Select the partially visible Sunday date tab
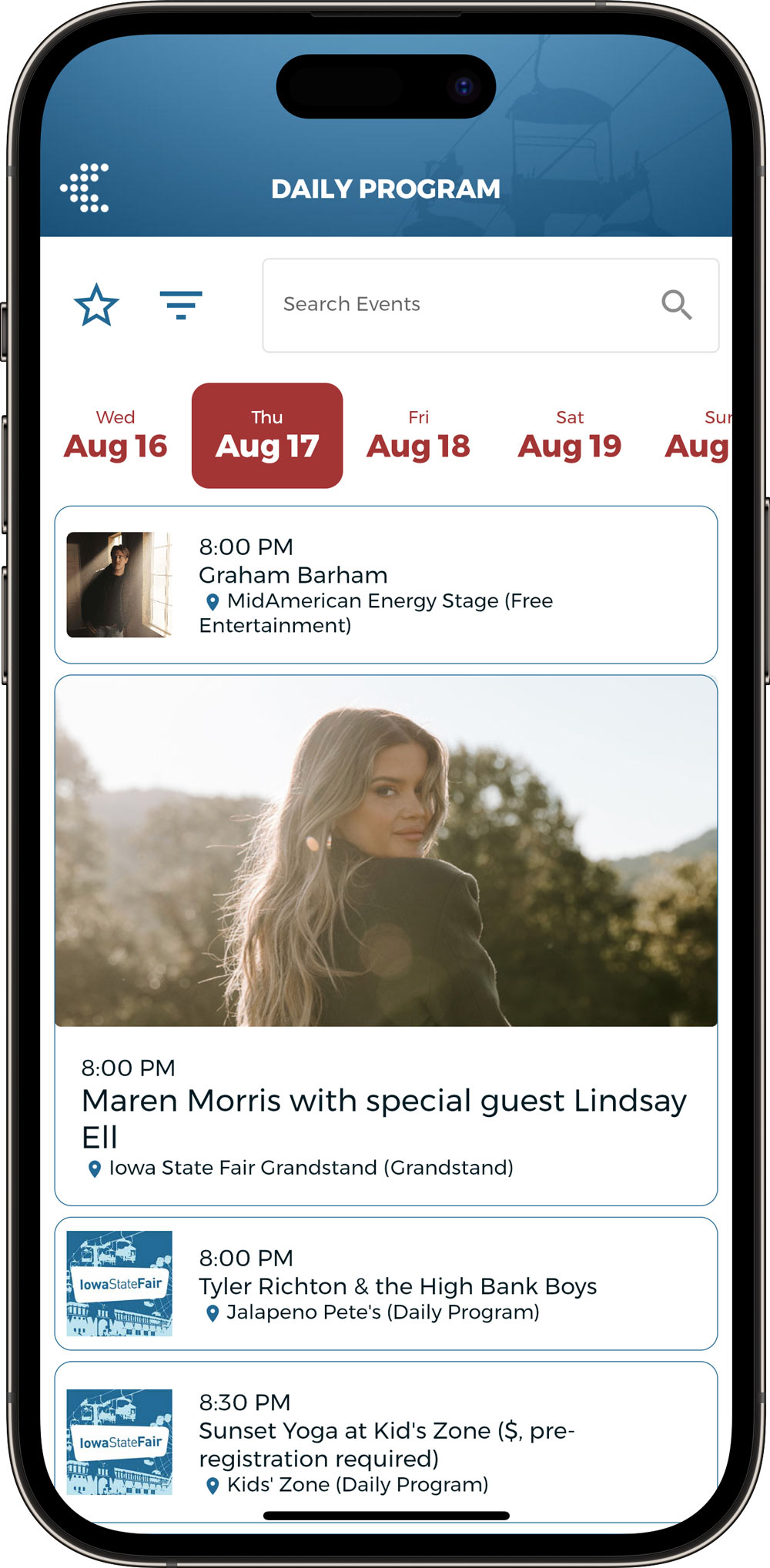This screenshot has height=1568, width=770. pyautogui.click(x=697, y=436)
